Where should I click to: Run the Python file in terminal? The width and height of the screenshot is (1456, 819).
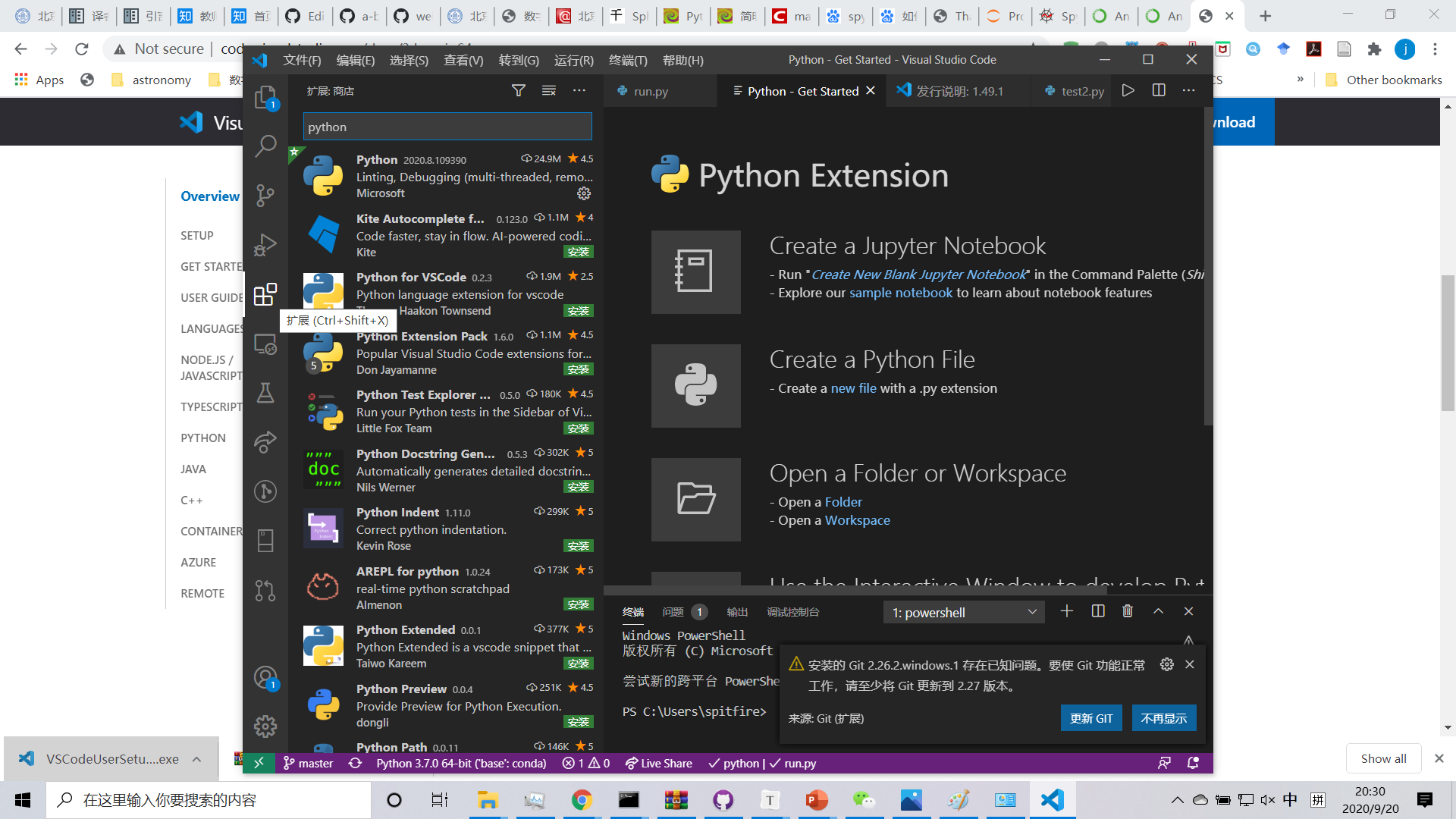coord(1128,91)
